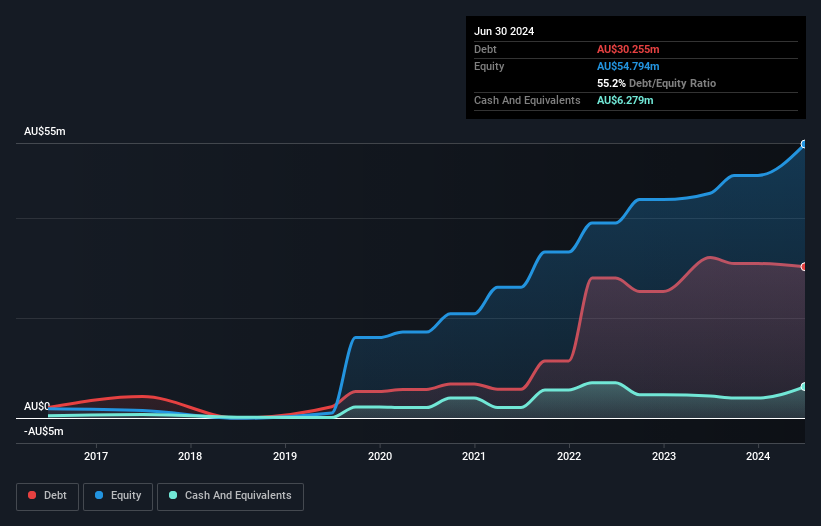Screen dimensions: 821x526
Task: Click the 2024 x-axis label
Action: tap(758, 456)
